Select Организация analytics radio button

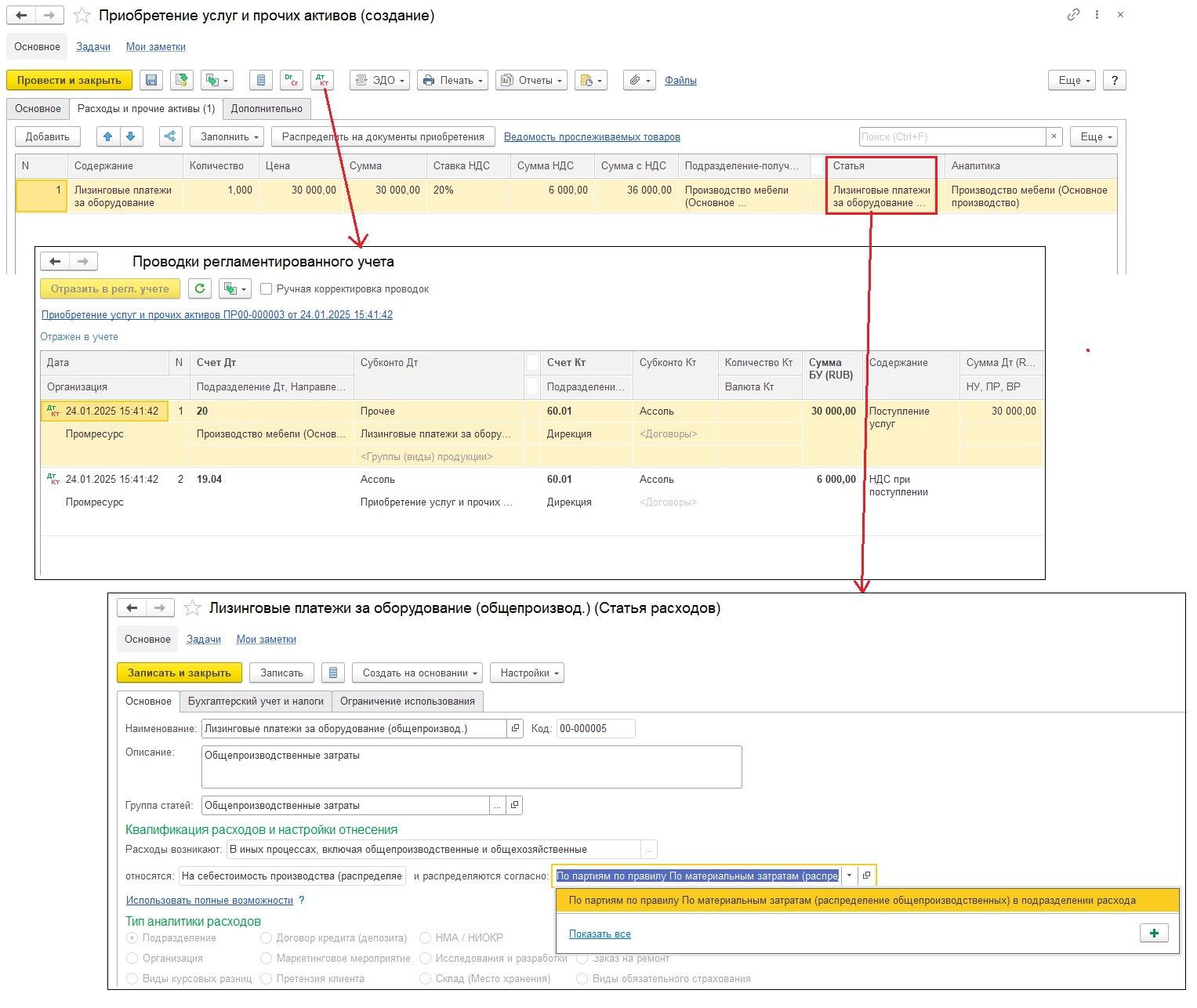[132, 958]
